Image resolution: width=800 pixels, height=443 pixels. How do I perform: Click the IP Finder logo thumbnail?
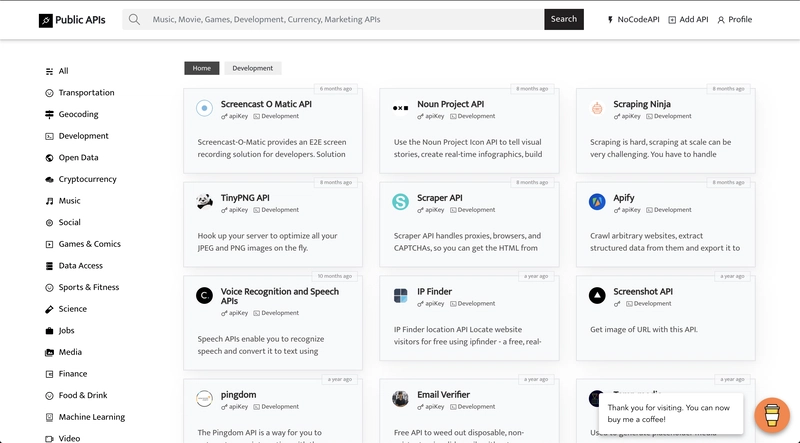pos(401,296)
